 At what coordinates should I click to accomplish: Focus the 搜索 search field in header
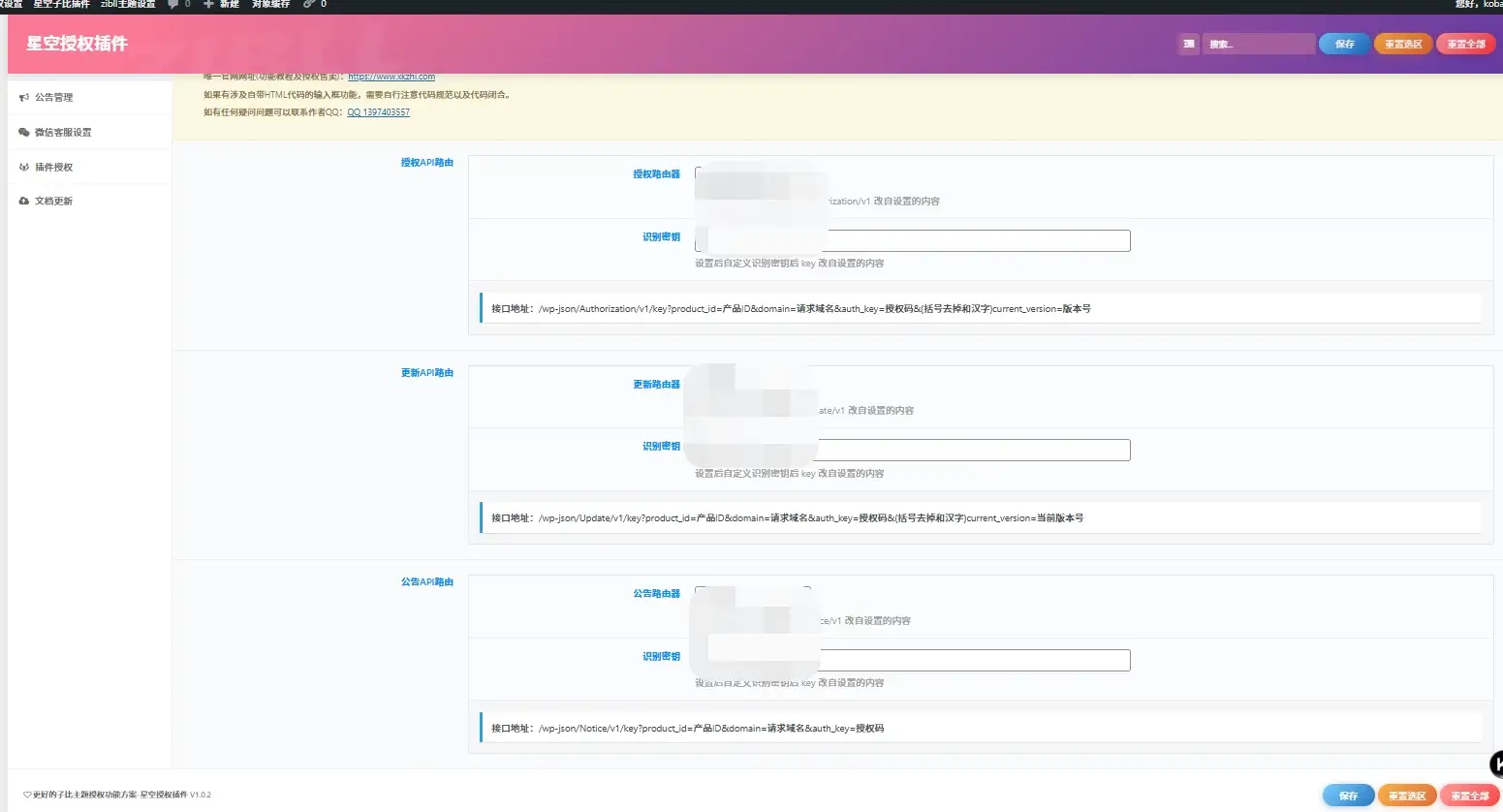click(x=1258, y=45)
